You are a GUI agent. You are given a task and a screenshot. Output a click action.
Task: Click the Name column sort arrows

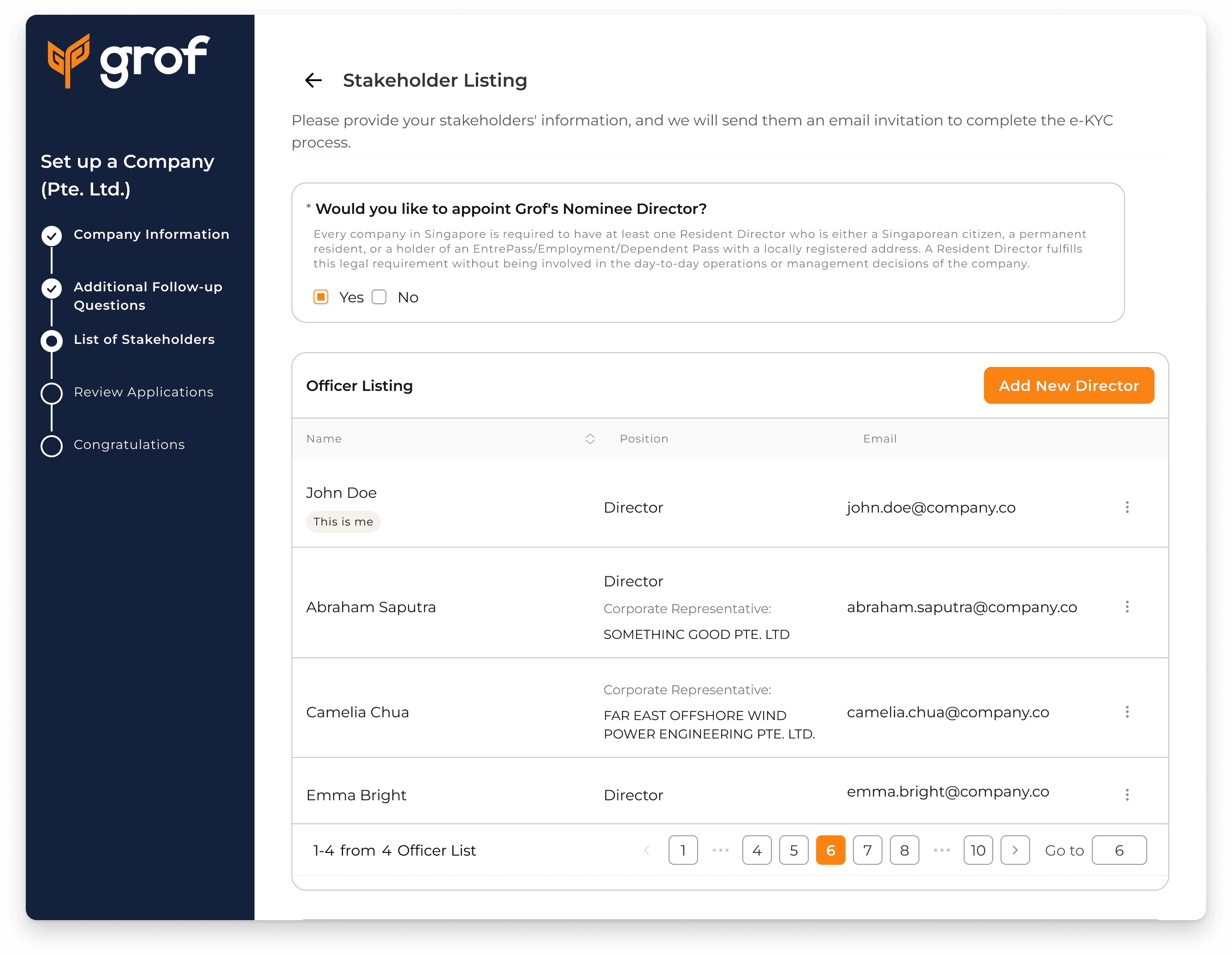pos(589,439)
